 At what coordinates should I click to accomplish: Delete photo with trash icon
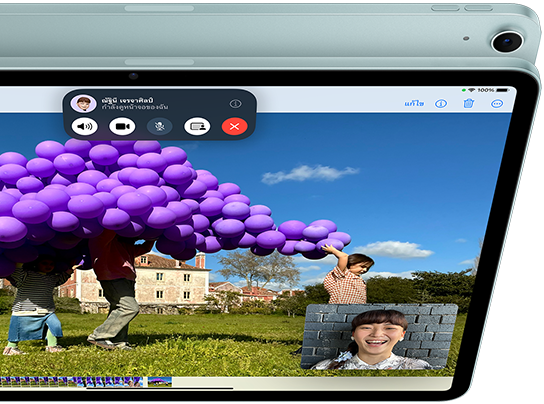click(469, 103)
